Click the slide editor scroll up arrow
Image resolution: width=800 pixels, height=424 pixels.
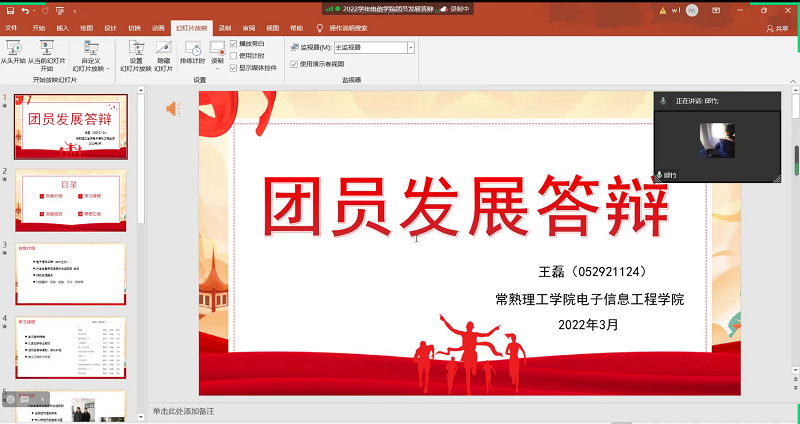click(795, 90)
